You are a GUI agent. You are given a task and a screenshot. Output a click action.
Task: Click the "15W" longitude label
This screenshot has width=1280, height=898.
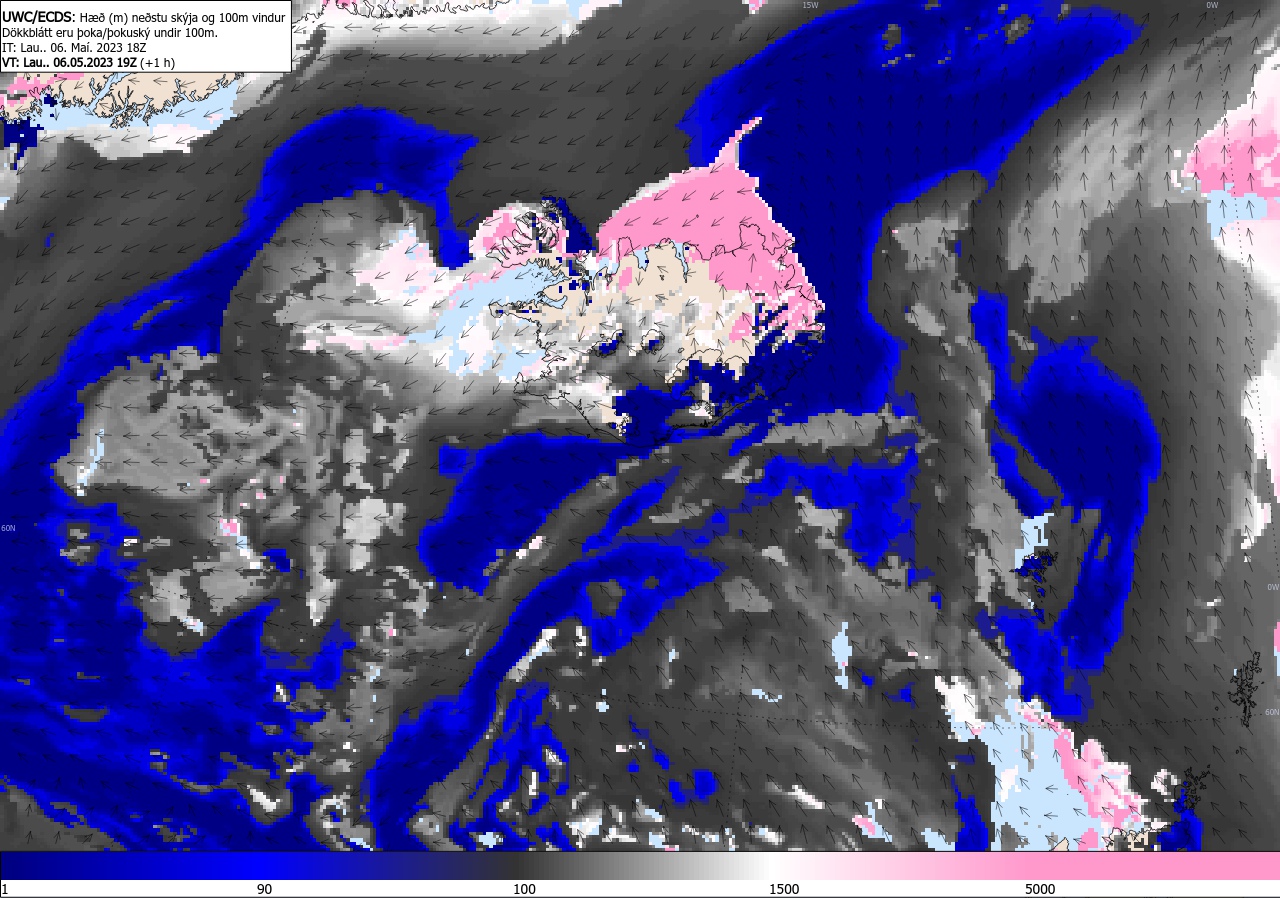809,5
